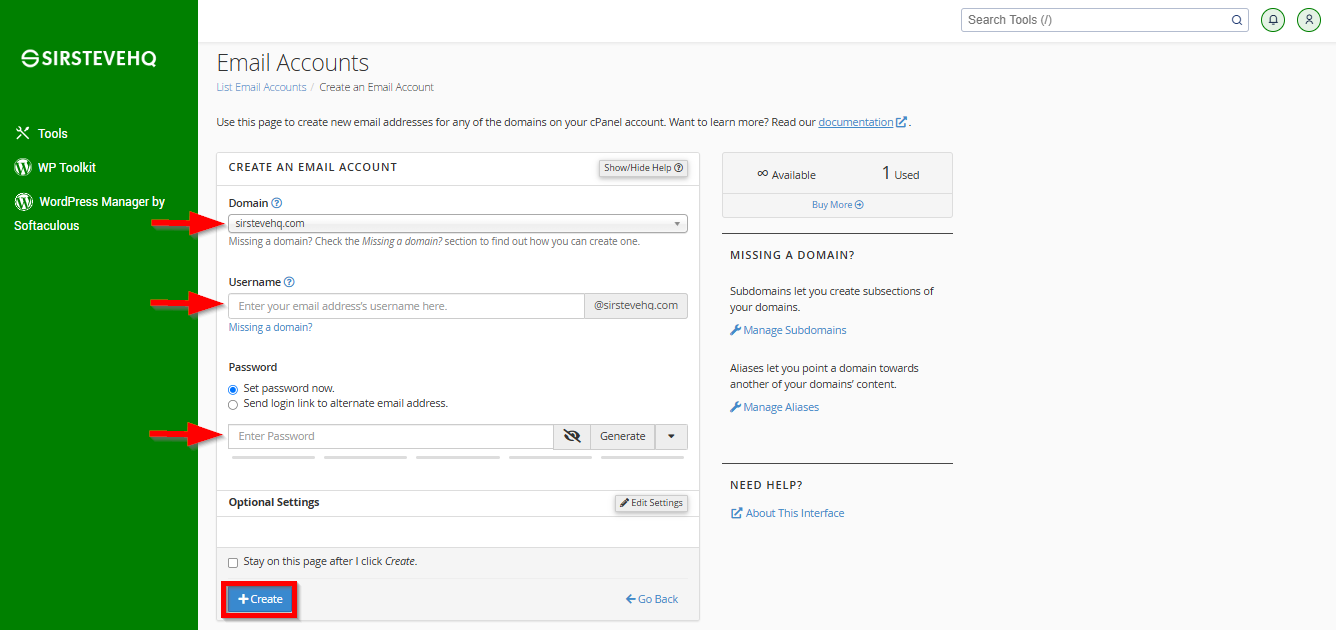Click the Buy More link
1336x630 pixels.
837,205
